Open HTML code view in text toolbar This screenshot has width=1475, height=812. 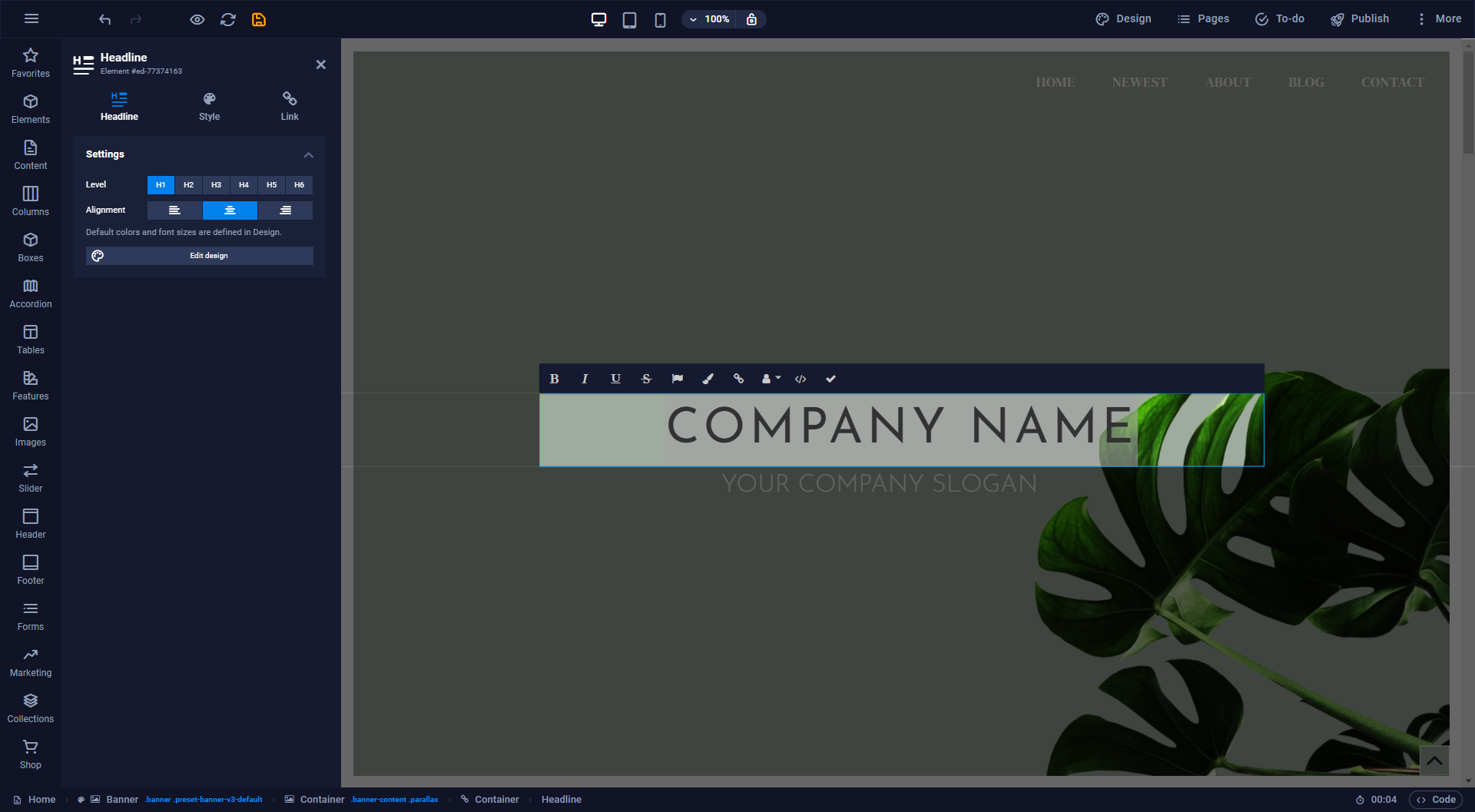pyautogui.click(x=800, y=379)
